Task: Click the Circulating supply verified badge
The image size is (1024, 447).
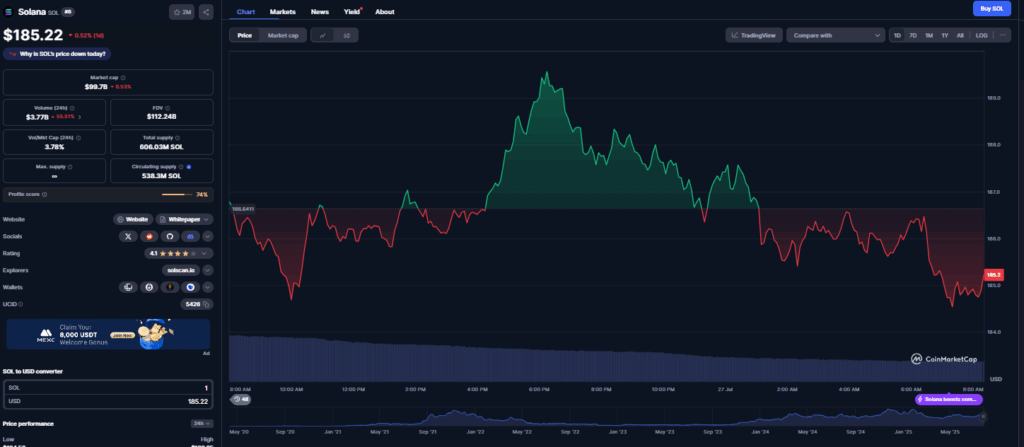Action: (189, 167)
